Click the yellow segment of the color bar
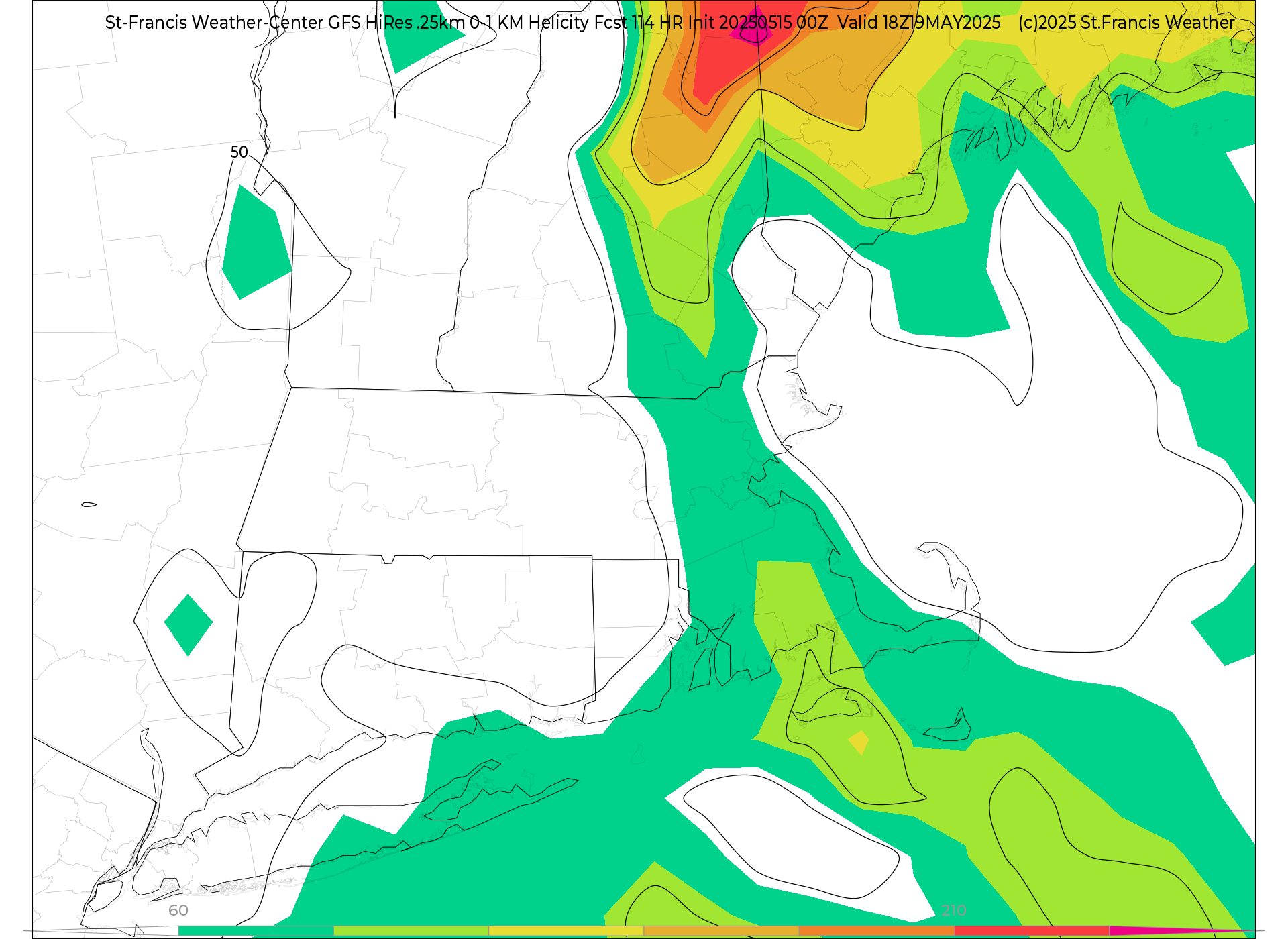Viewport: 1288px width, 939px height. coord(566,931)
